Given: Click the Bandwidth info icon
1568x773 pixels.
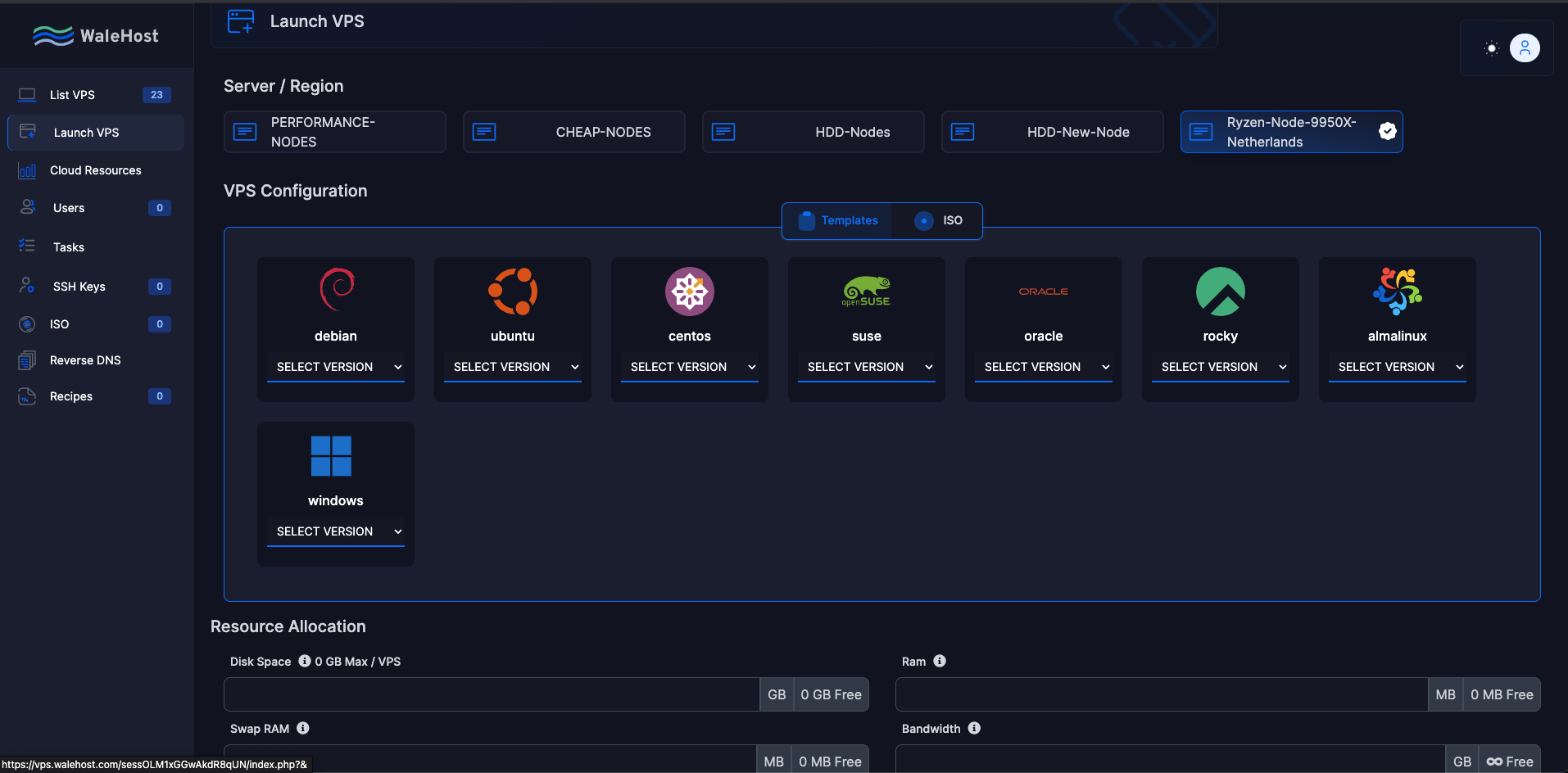Looking at the screenshot, I should point(974,728).
